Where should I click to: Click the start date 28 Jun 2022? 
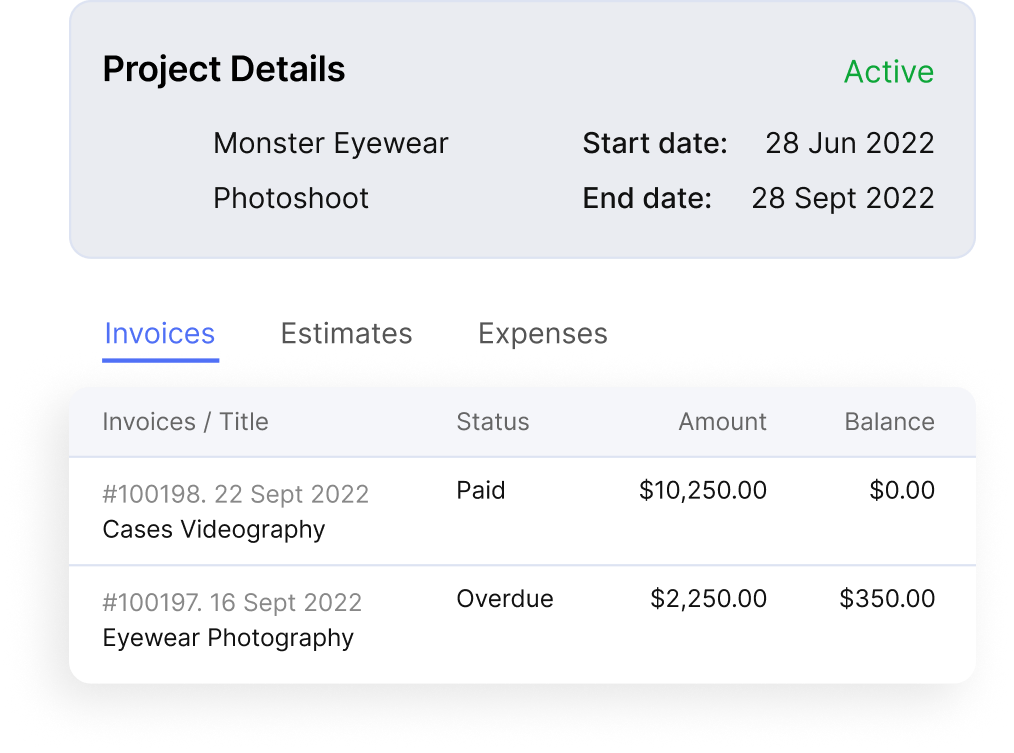pos(850,143)
